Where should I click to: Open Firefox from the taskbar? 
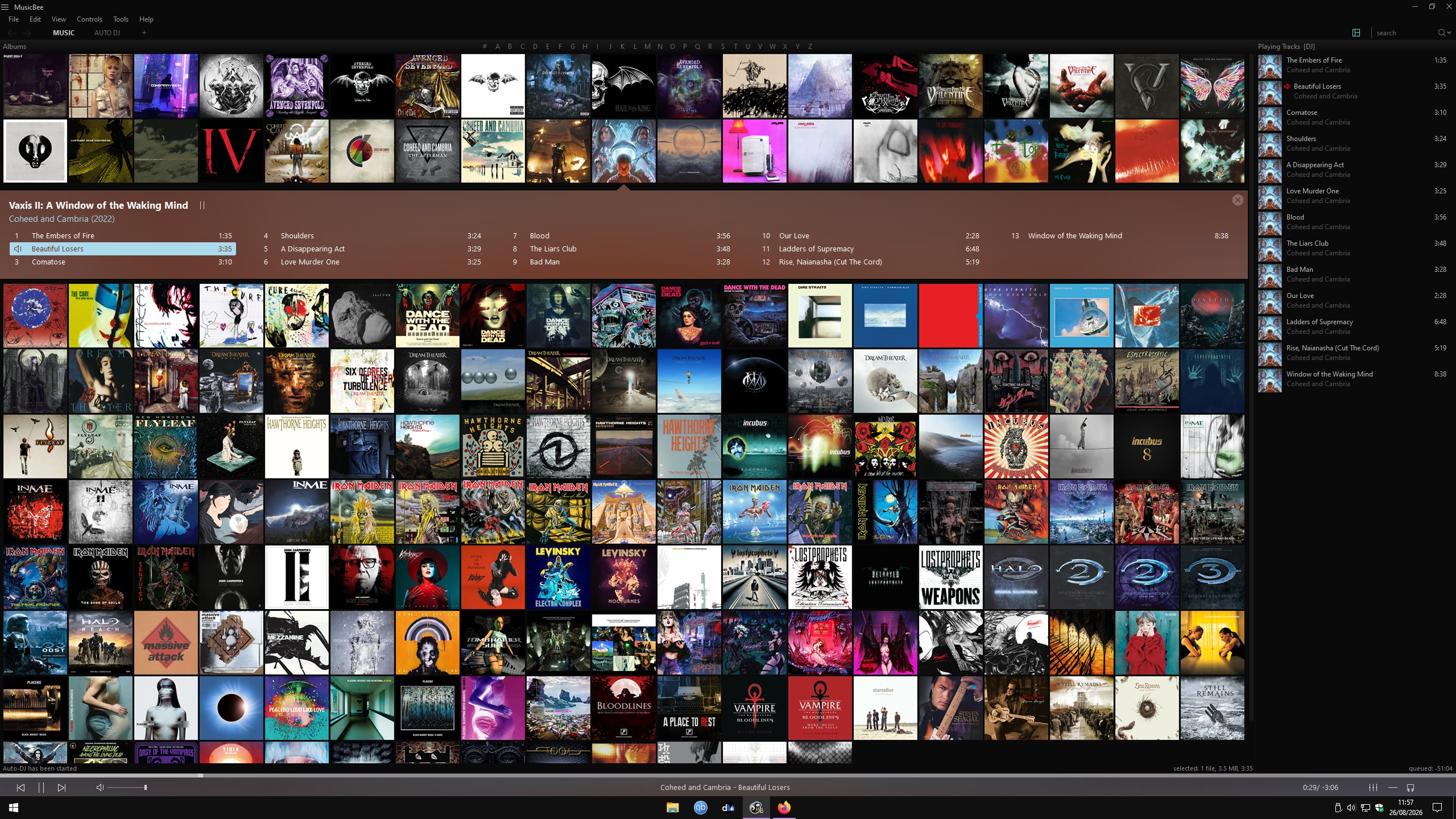[x=784, y=808]
